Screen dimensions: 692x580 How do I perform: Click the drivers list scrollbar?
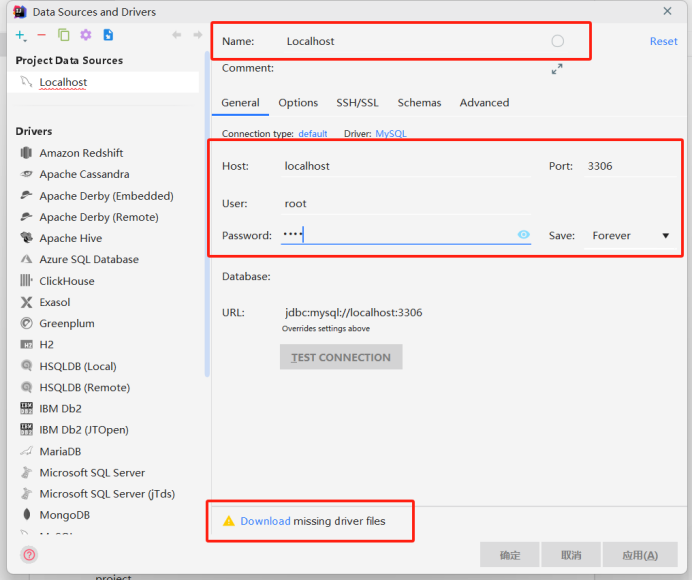[207, 214]
